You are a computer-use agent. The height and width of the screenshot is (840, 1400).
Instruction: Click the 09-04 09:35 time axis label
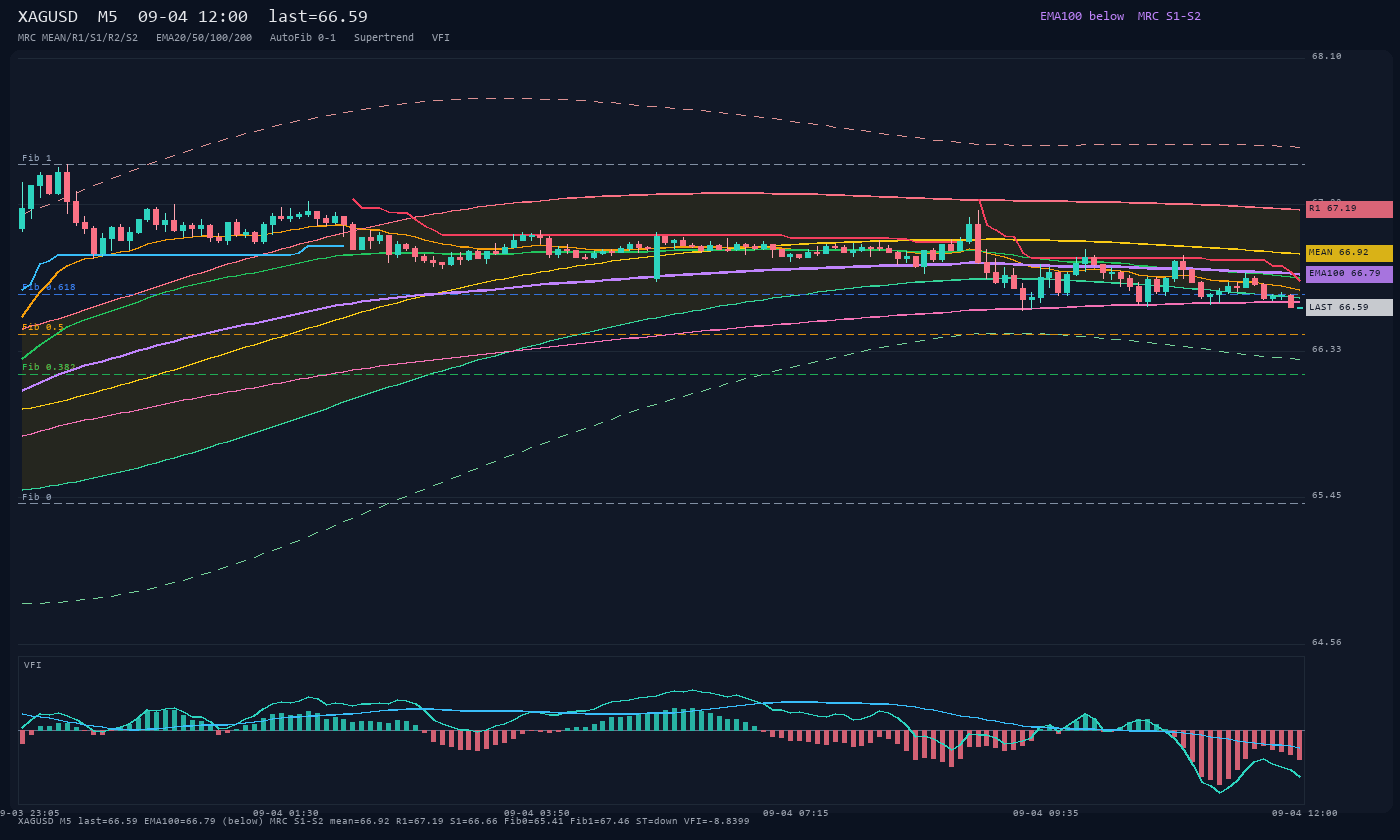[1046, 813]
